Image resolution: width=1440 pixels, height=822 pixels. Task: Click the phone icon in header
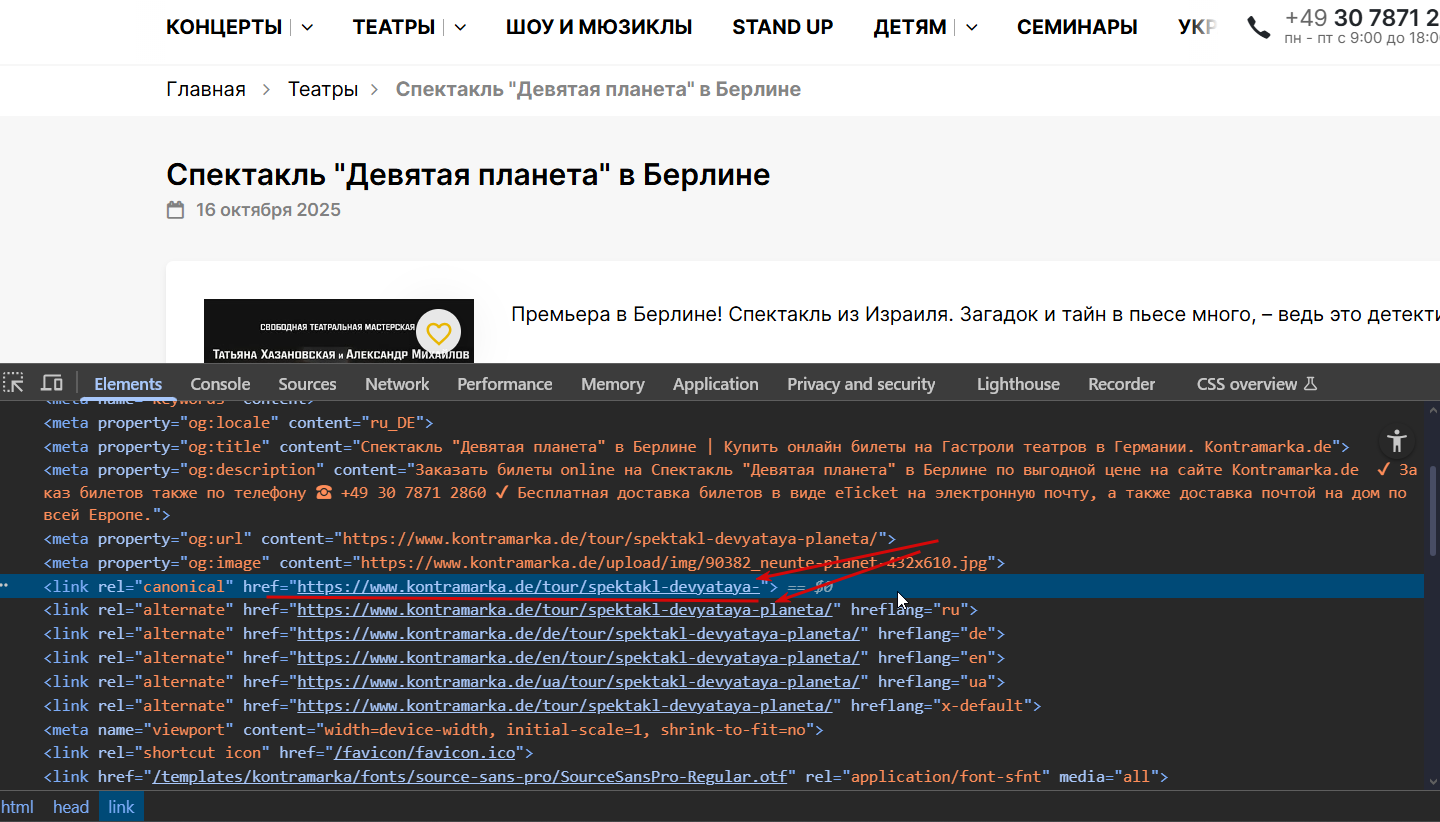[1259, 28]
